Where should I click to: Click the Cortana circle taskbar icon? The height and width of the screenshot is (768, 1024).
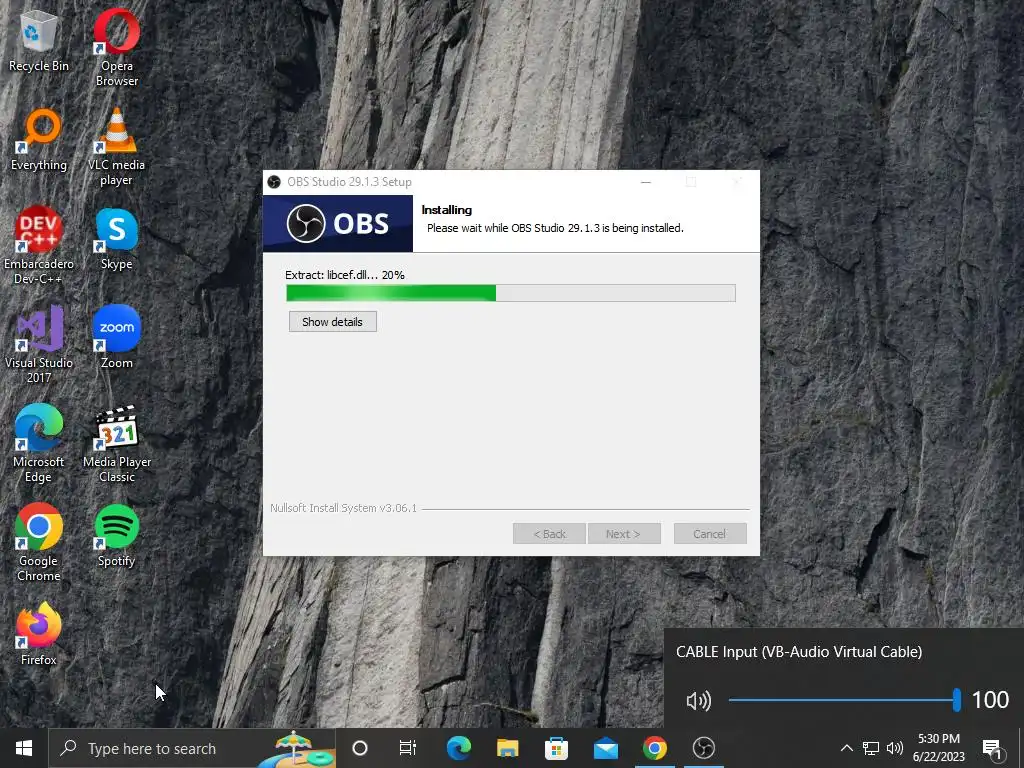click(x=360, y=748)
